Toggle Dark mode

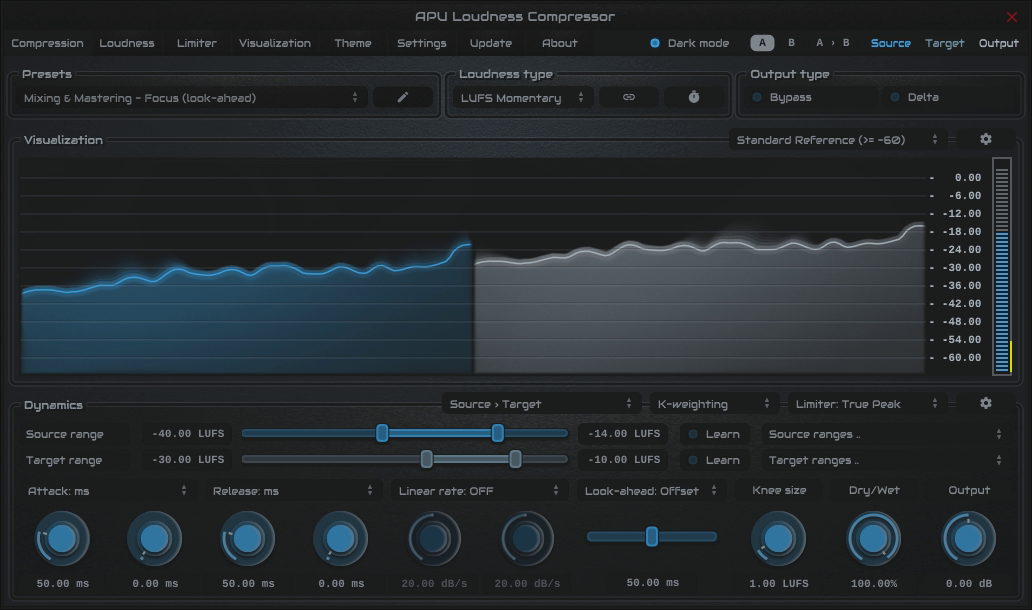point(656,44)
